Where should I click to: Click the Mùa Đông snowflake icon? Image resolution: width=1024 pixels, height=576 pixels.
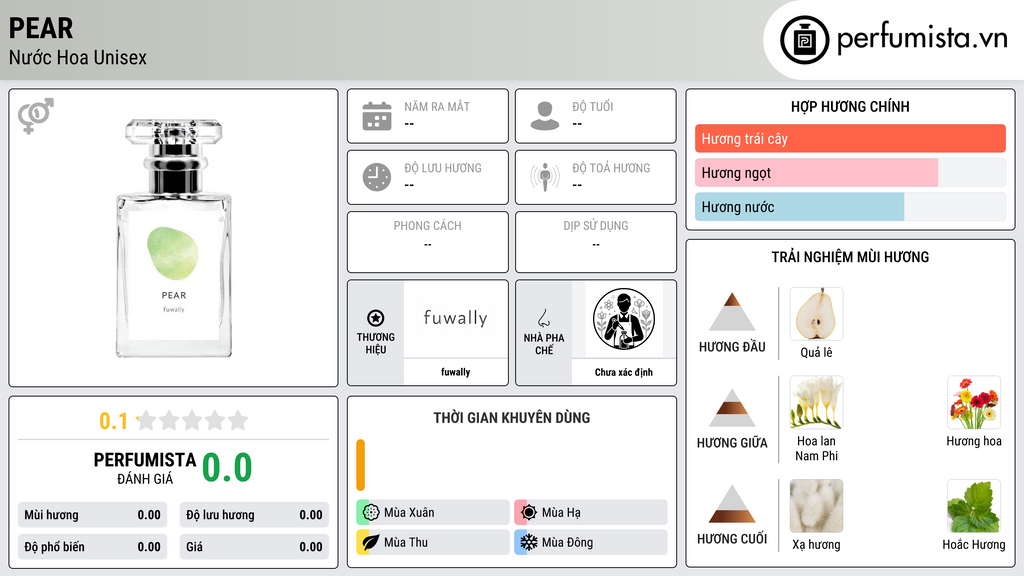click(x=529, y=542)
